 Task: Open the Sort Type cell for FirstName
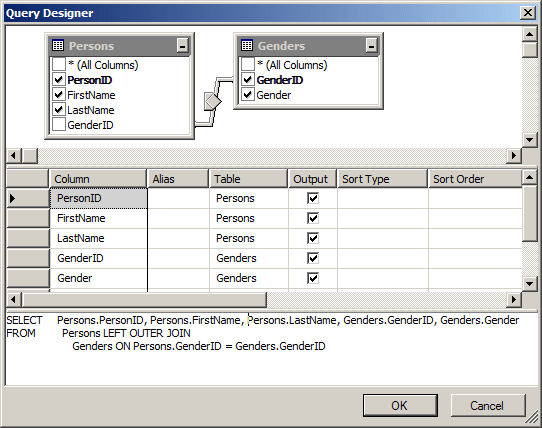383,218
